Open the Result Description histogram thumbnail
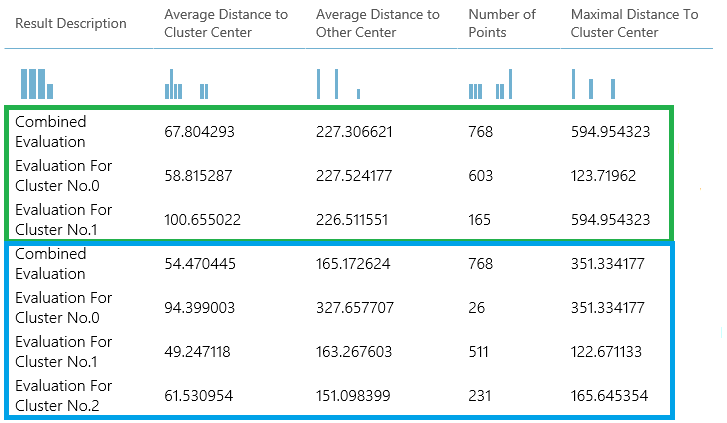727x423 pixels. tap(36, 84)
